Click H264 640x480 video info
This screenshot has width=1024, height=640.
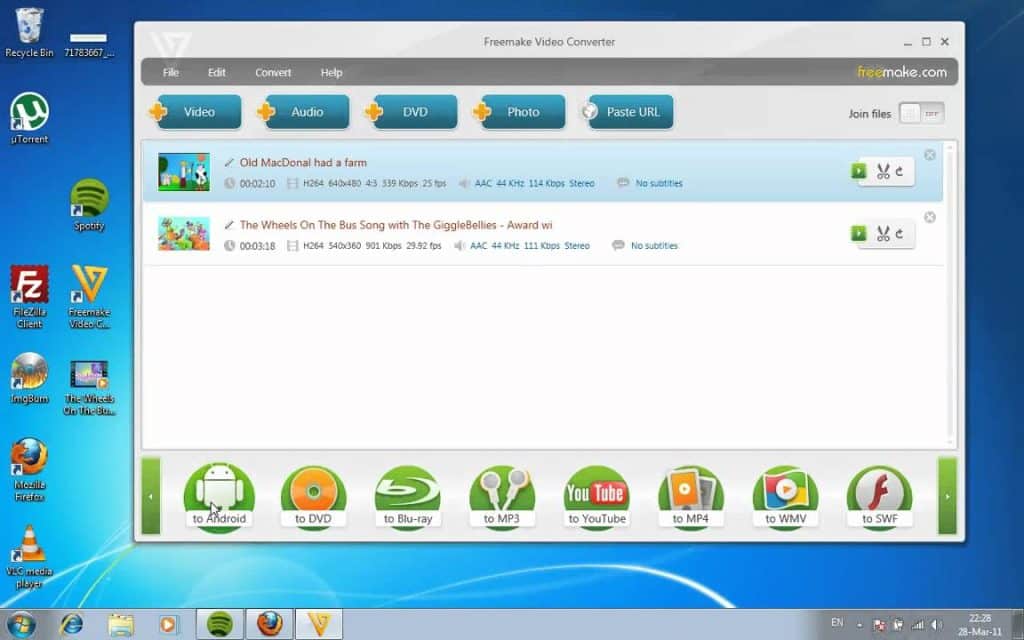[x=374, y=184]
